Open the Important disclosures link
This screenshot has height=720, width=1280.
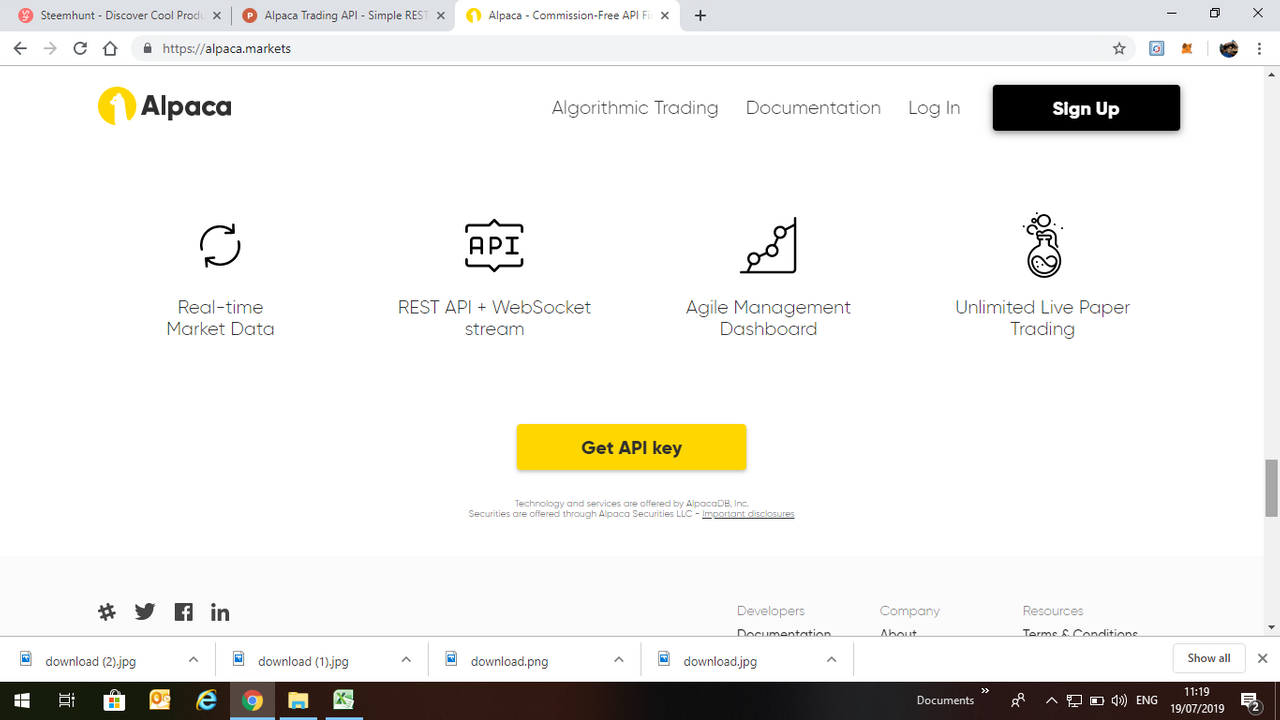point(748,514)
